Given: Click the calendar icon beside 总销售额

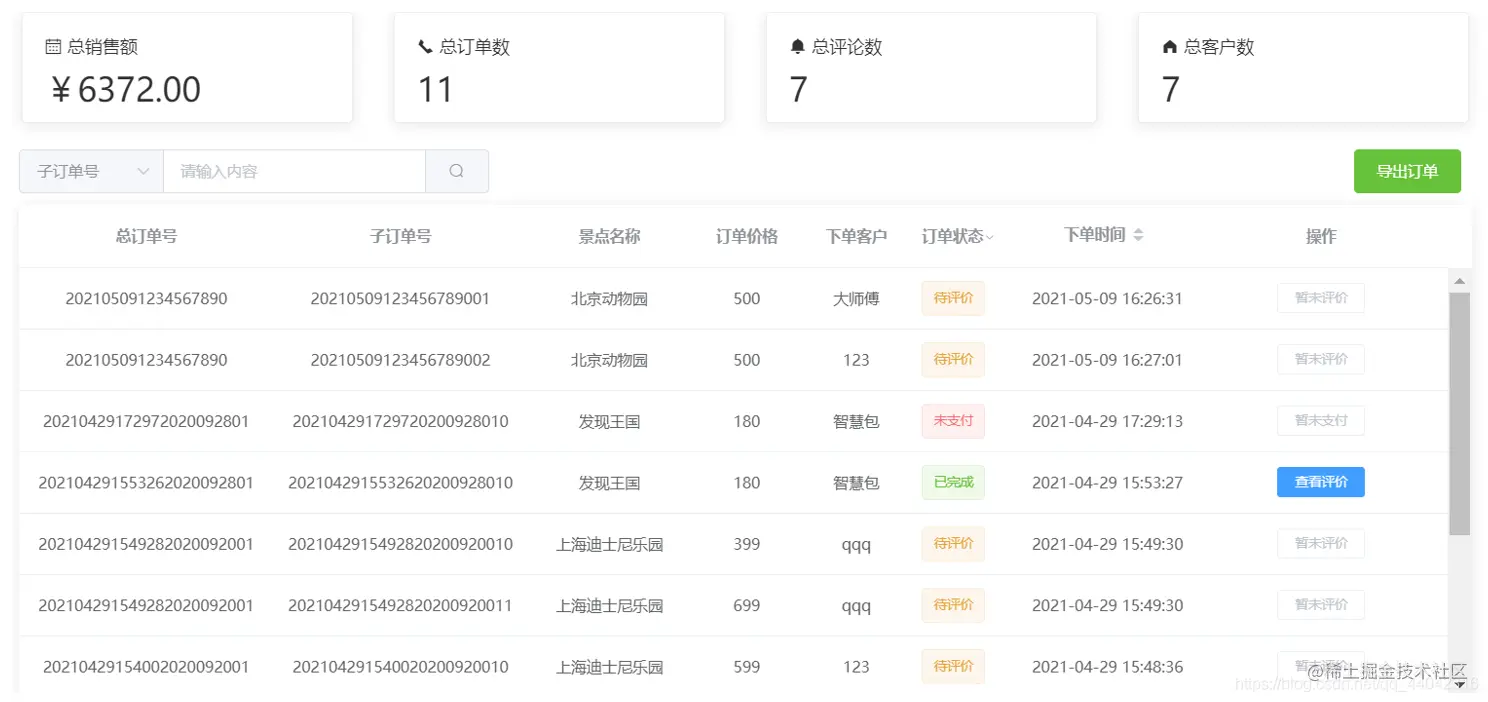Looking at the screenshot, I should pyautogui.click(x=54, y=47).
